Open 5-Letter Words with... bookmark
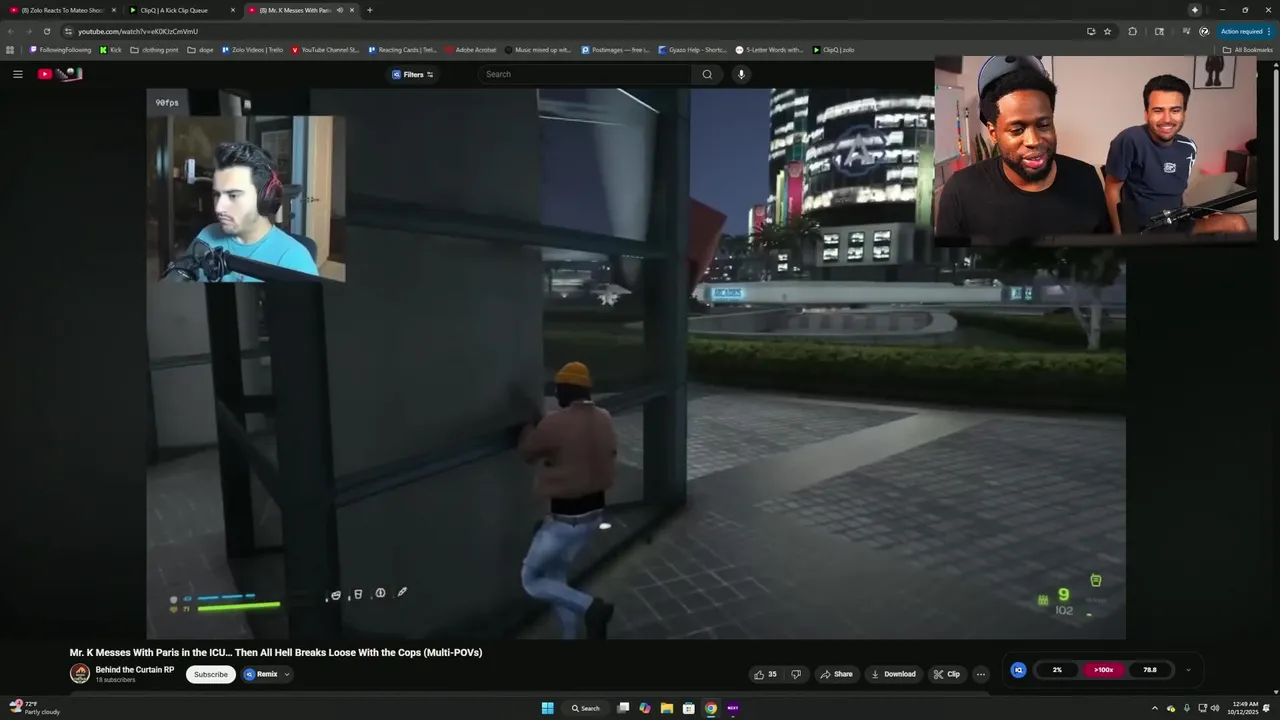Screen dimensions: 1280x720 click(x=769, y=49)
